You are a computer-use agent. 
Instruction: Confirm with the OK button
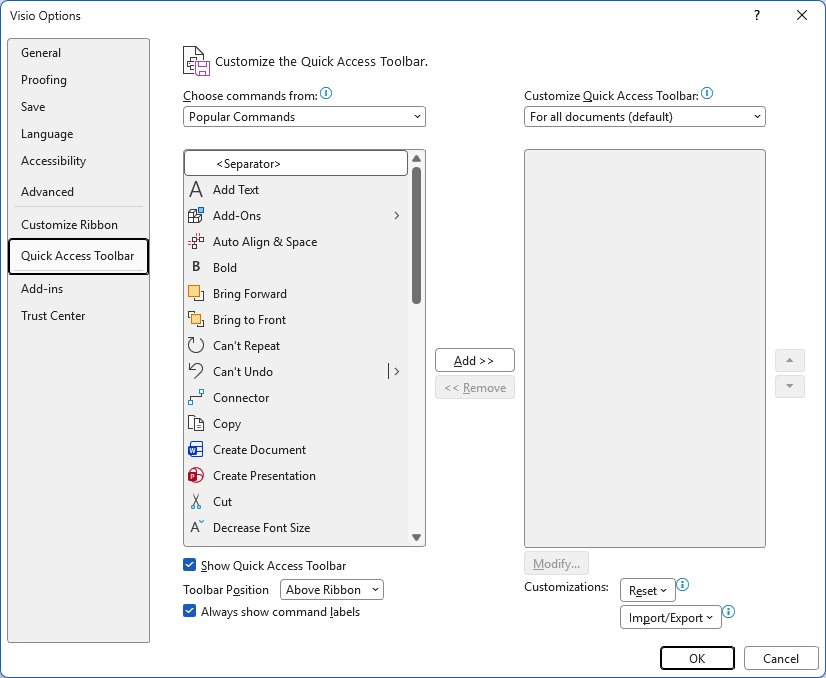click(697, 659)
